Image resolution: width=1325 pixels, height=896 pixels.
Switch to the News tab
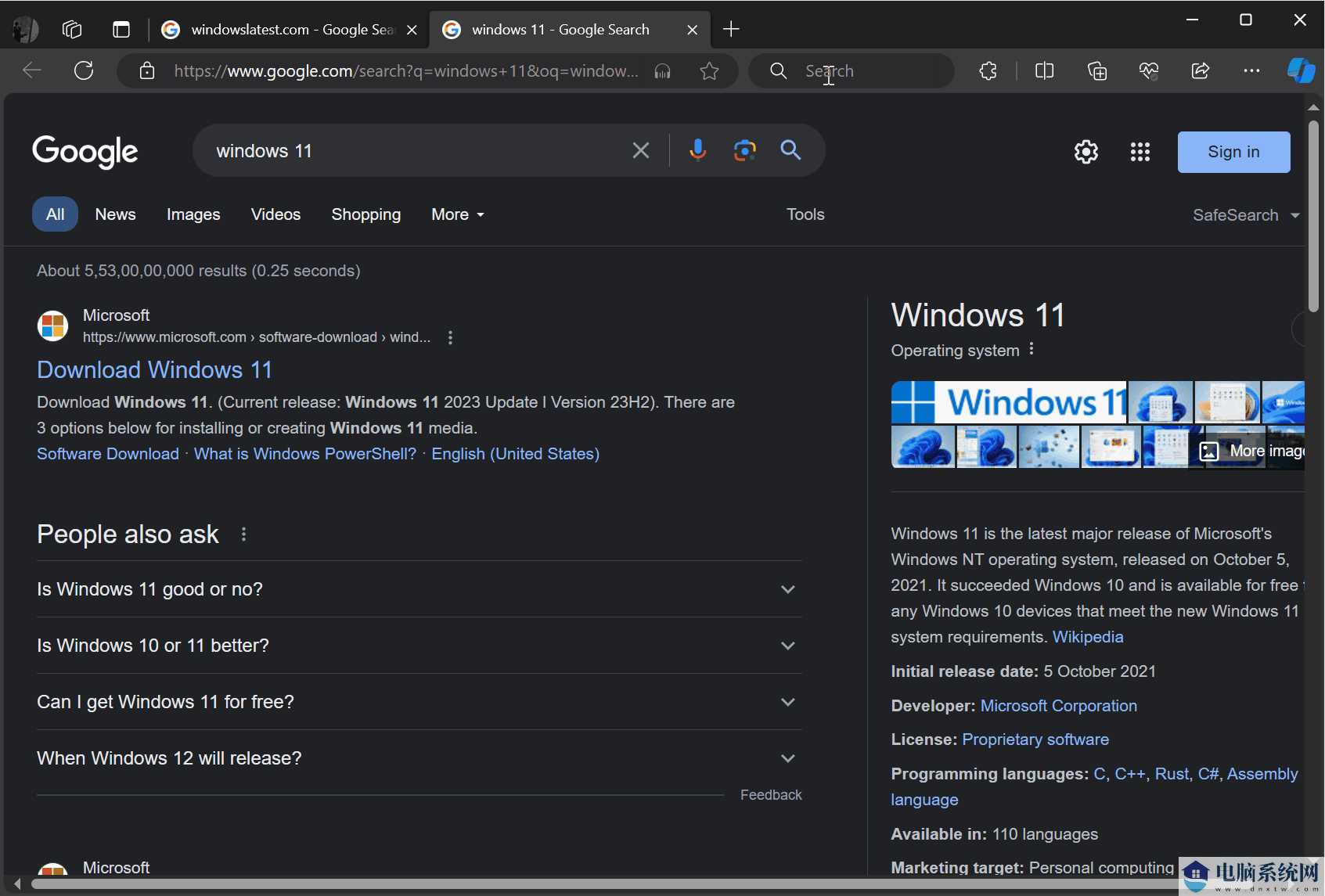115,214
